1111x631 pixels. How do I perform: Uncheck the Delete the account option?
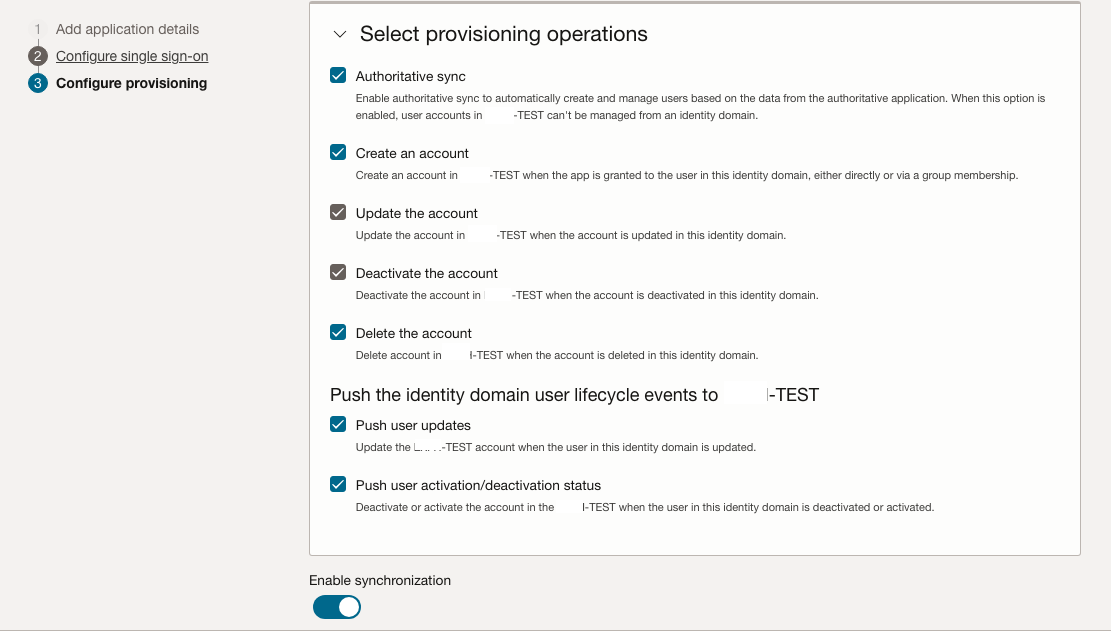[x=337, y=332]
